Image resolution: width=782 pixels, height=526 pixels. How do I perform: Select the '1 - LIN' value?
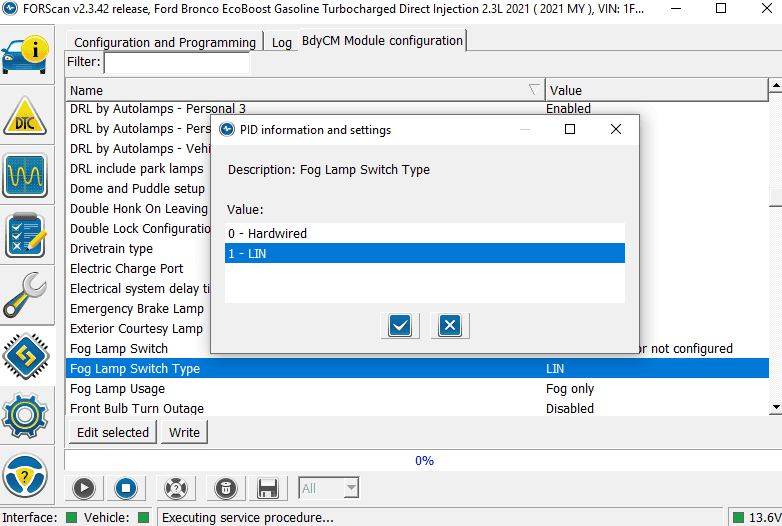(424, 253)
